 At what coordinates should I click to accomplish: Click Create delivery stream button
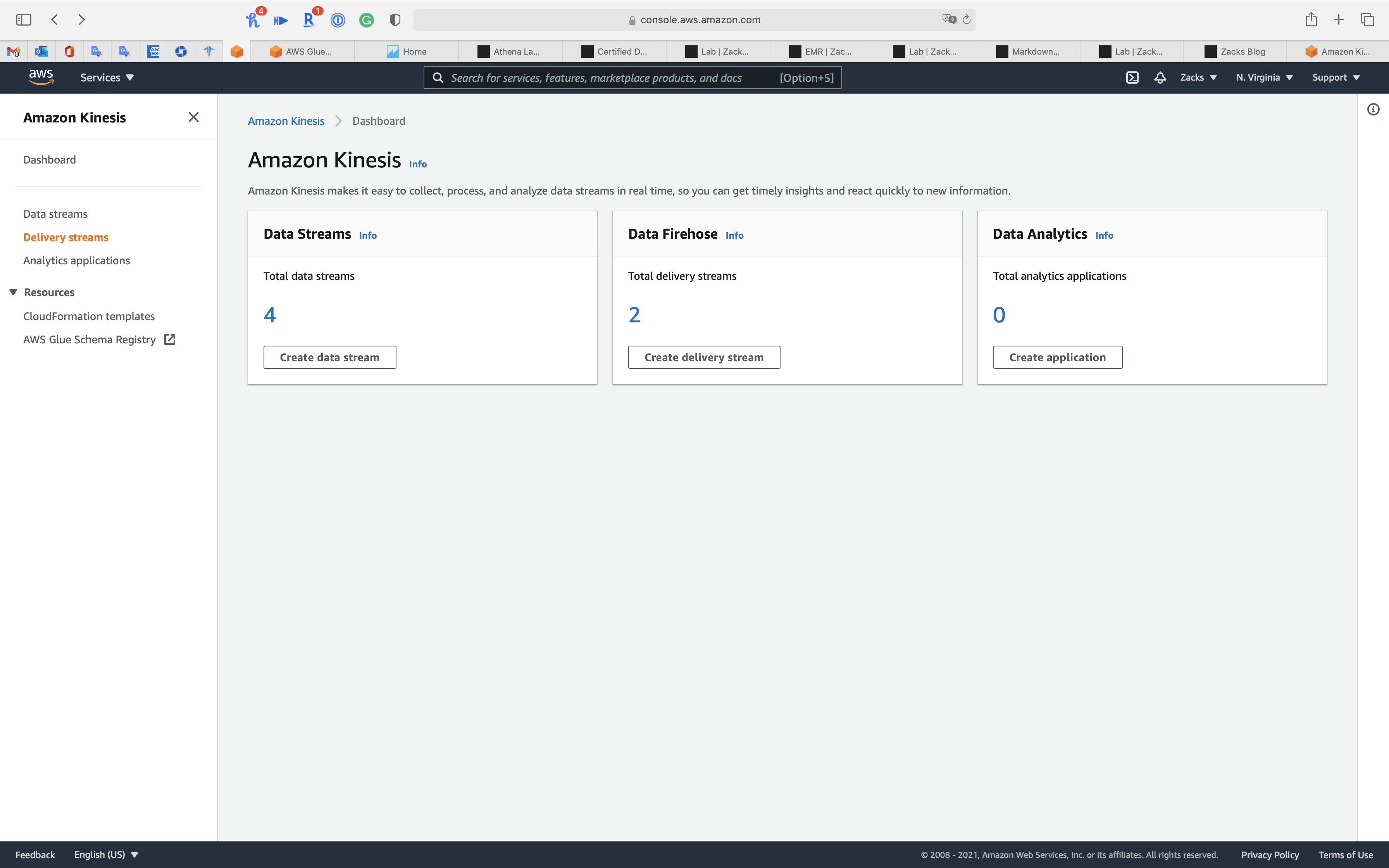pos(704,357)
